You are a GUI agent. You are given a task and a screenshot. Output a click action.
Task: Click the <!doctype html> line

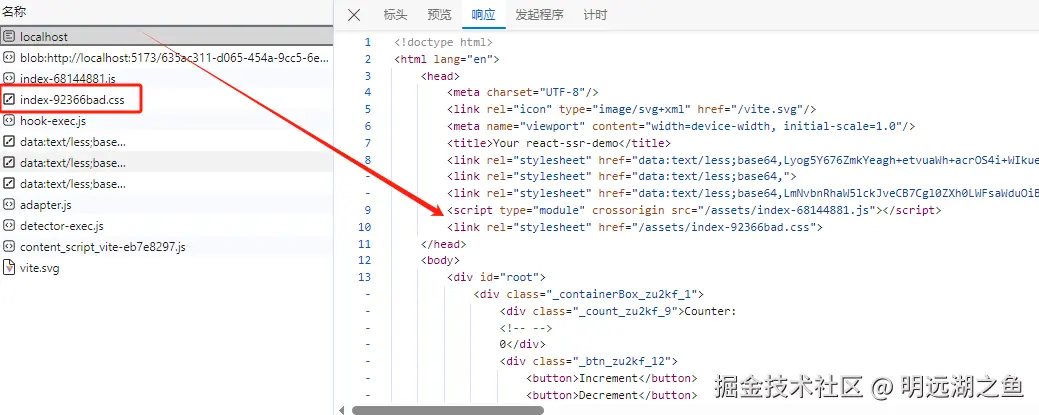tap(443, 42)
